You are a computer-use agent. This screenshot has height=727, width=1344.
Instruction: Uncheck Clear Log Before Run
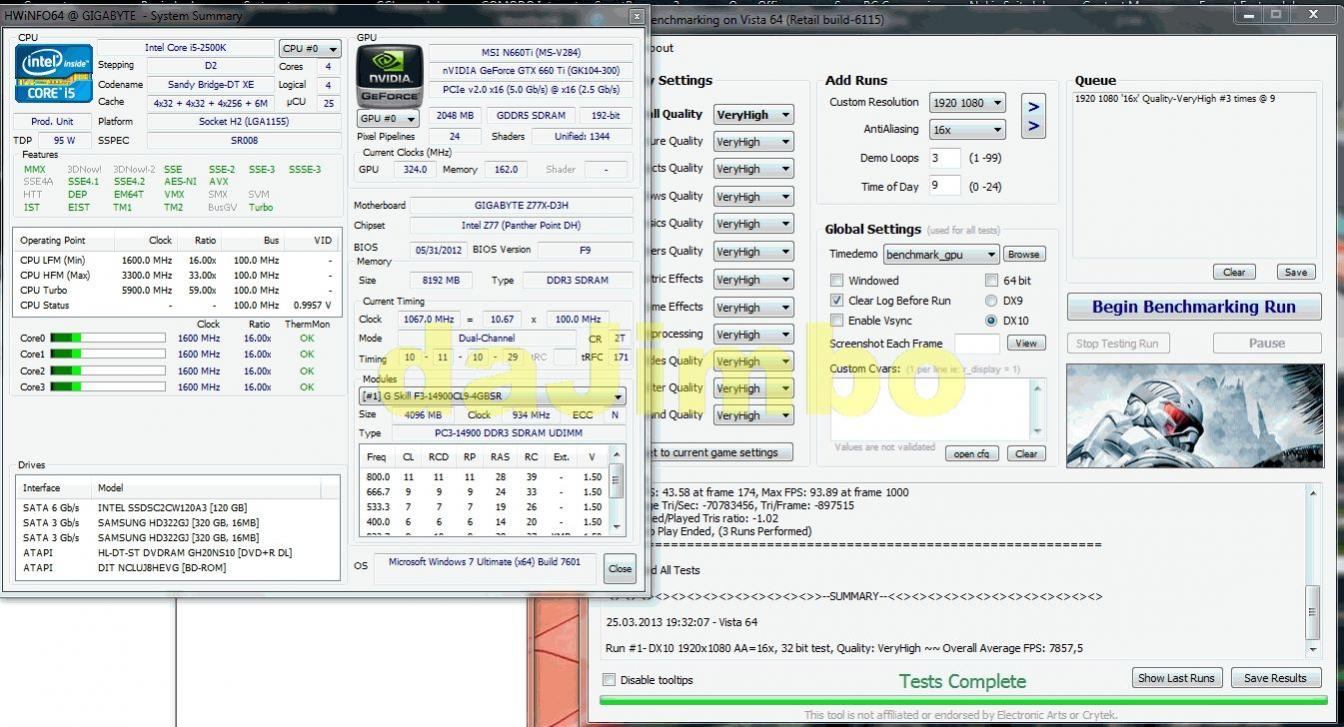click(837, 300)
